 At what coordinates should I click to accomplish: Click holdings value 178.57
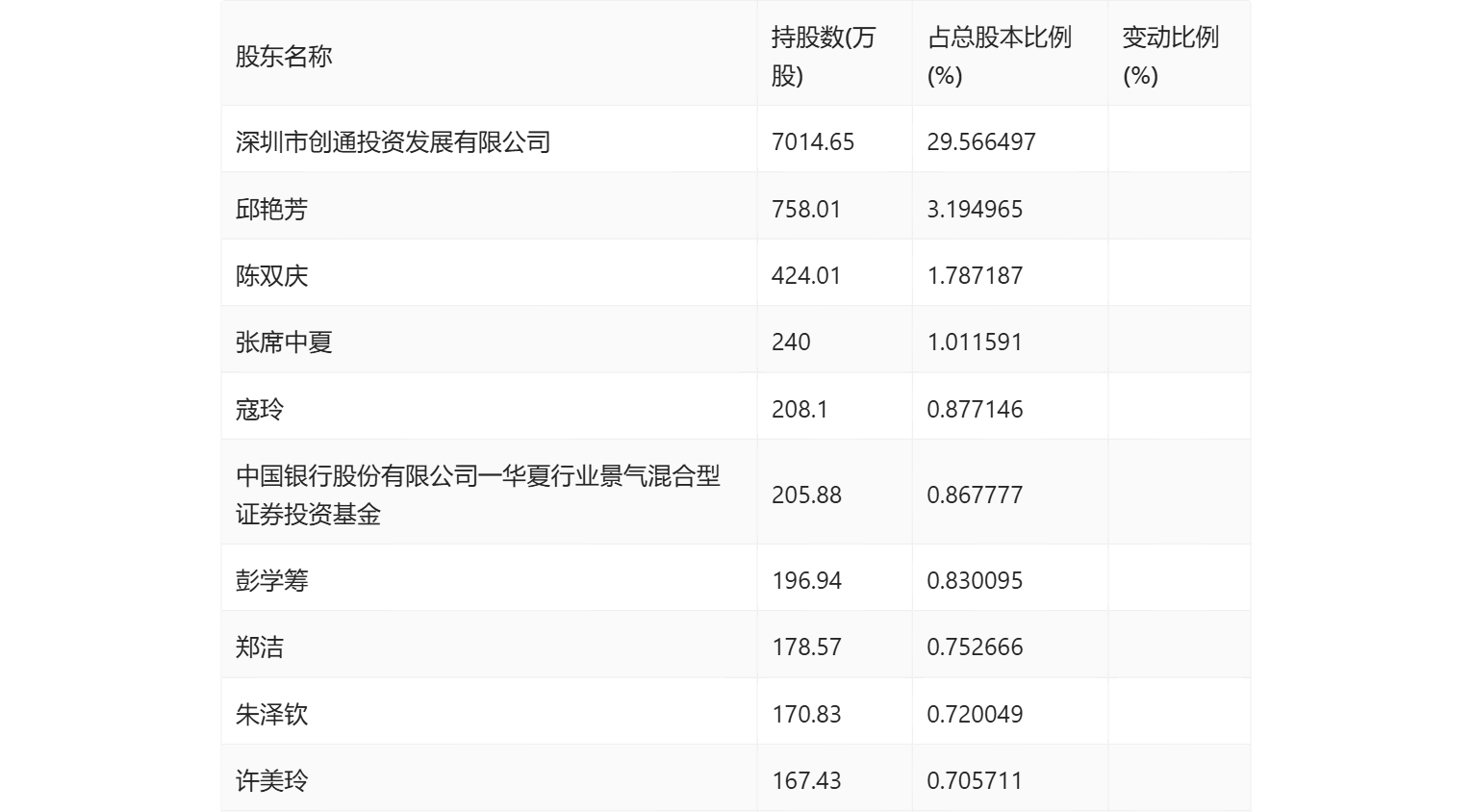806,647
